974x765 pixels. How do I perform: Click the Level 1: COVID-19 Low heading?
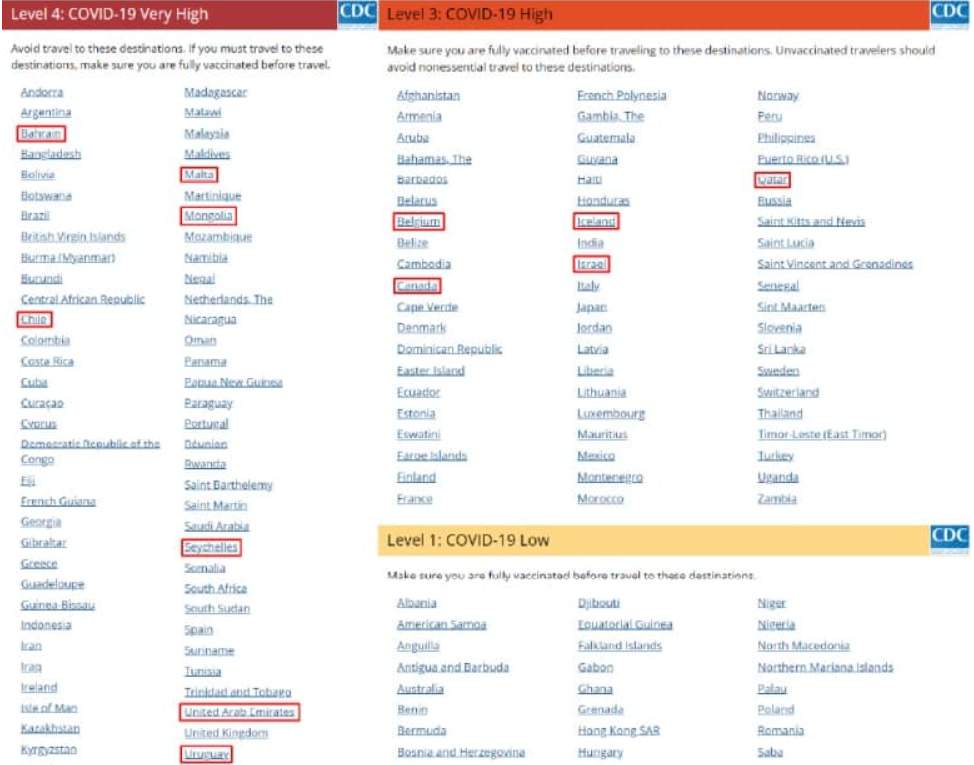(468, 541)
